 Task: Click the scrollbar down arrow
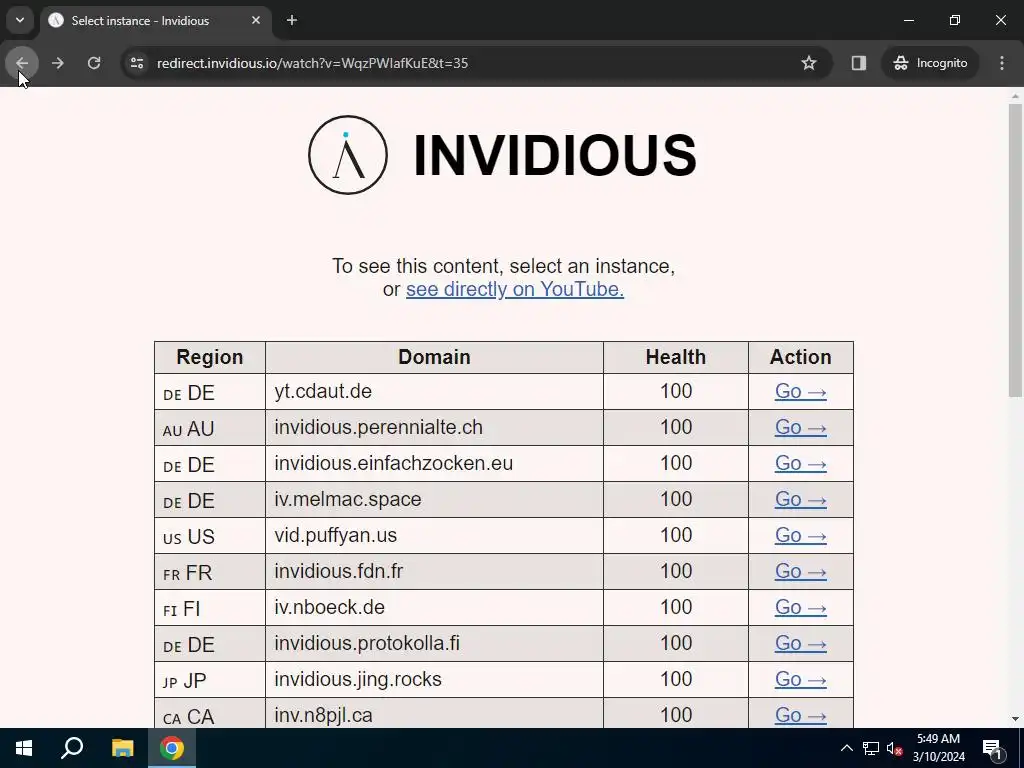pos(1015,719)
